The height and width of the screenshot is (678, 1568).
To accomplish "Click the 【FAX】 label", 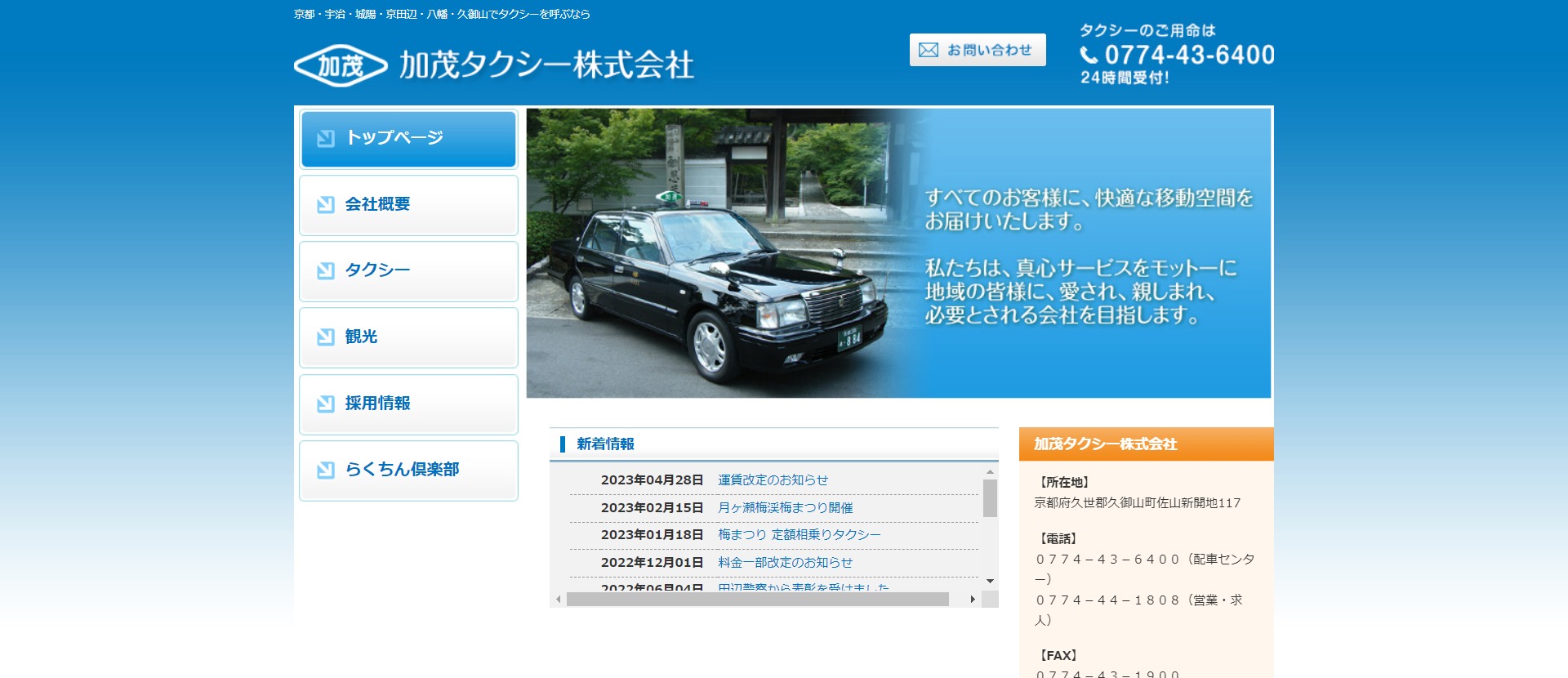I will click(1058, 656).
